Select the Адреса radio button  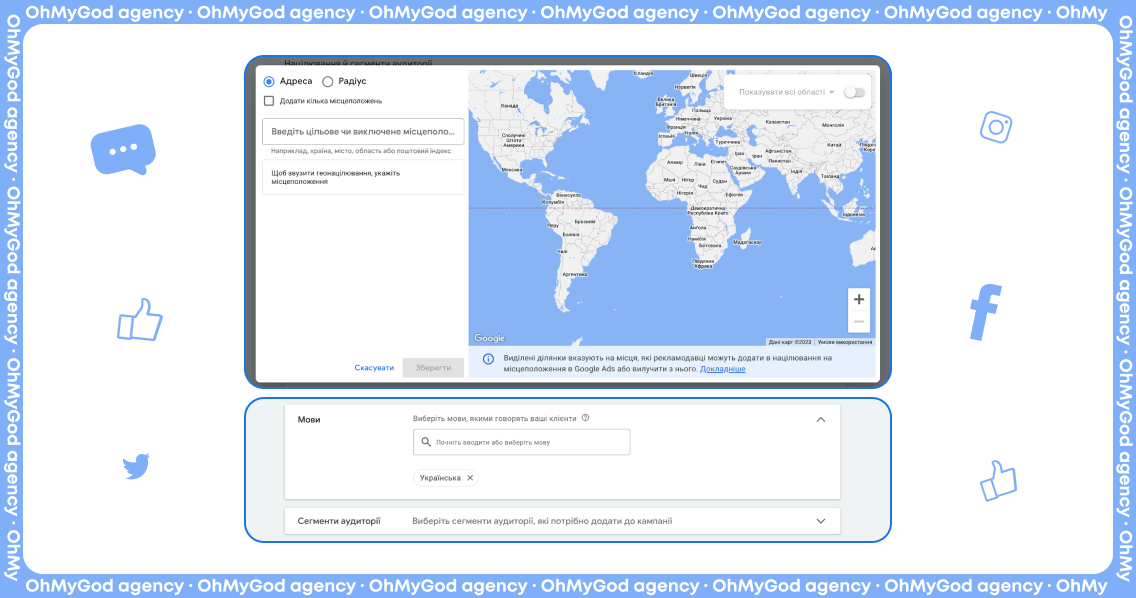pos(269,82)
